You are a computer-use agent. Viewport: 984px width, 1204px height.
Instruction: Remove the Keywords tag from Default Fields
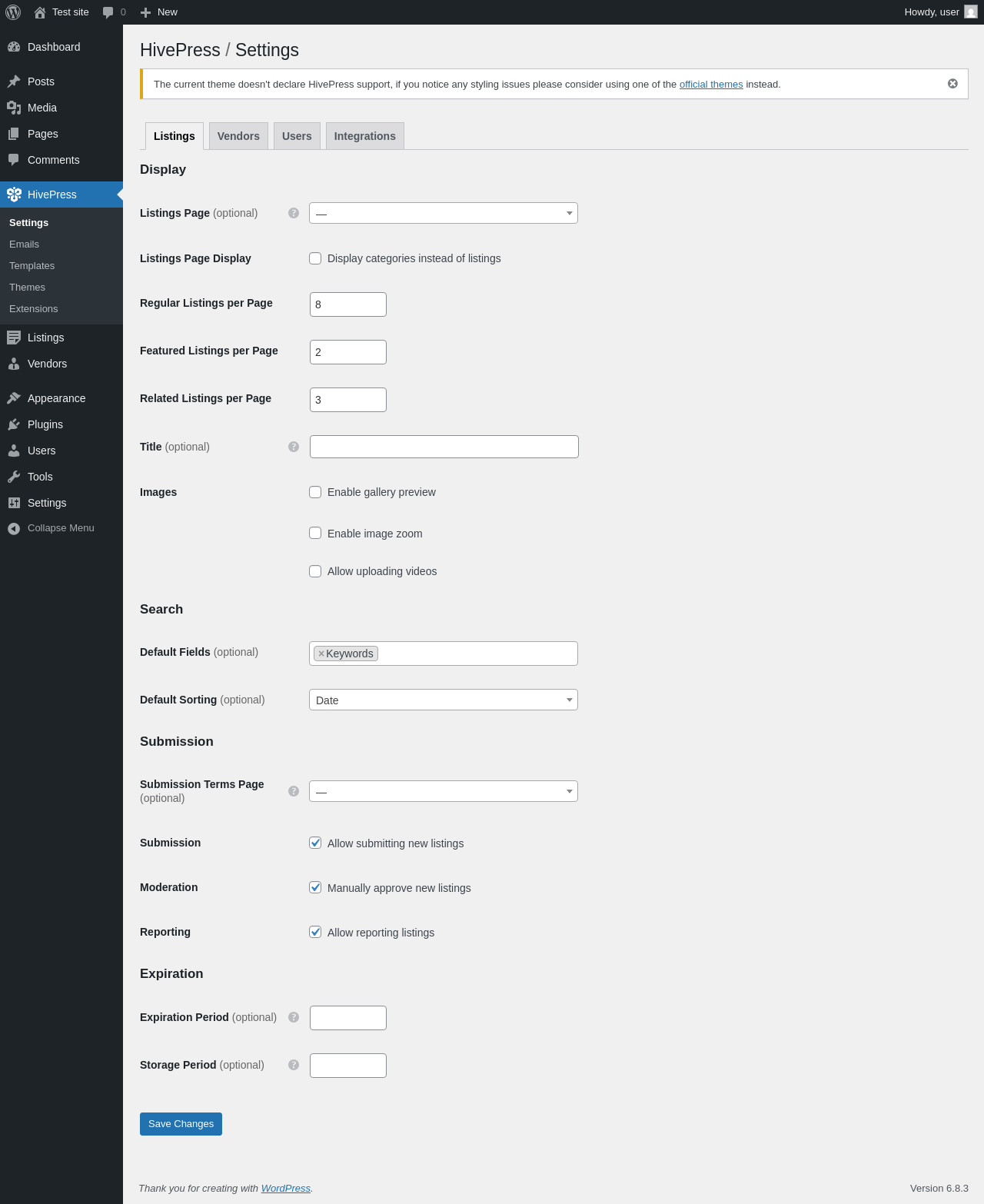321,654
